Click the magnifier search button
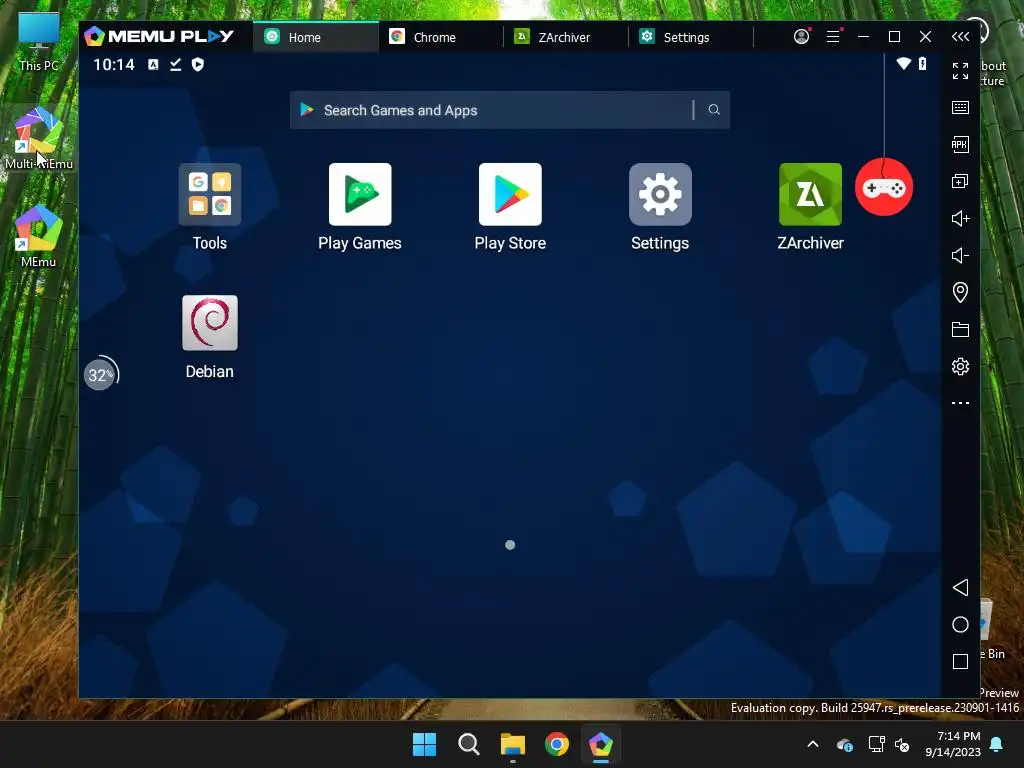The image size is (1024, 768). pos(714,110)
